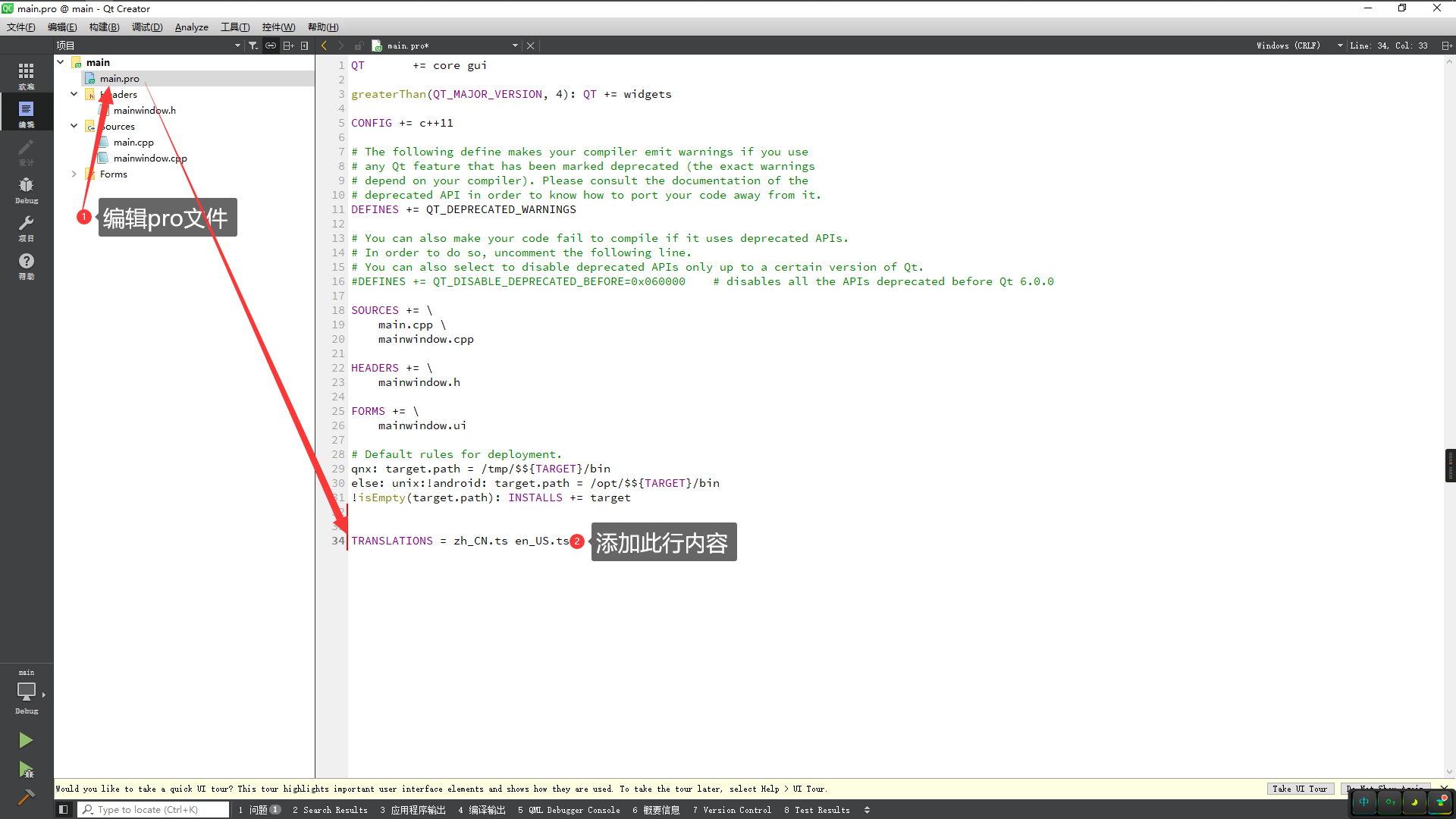The height and width of the screenshot is (819, 1456).
Task: Click the Start Debugging run icon
Action: (26, 770)
